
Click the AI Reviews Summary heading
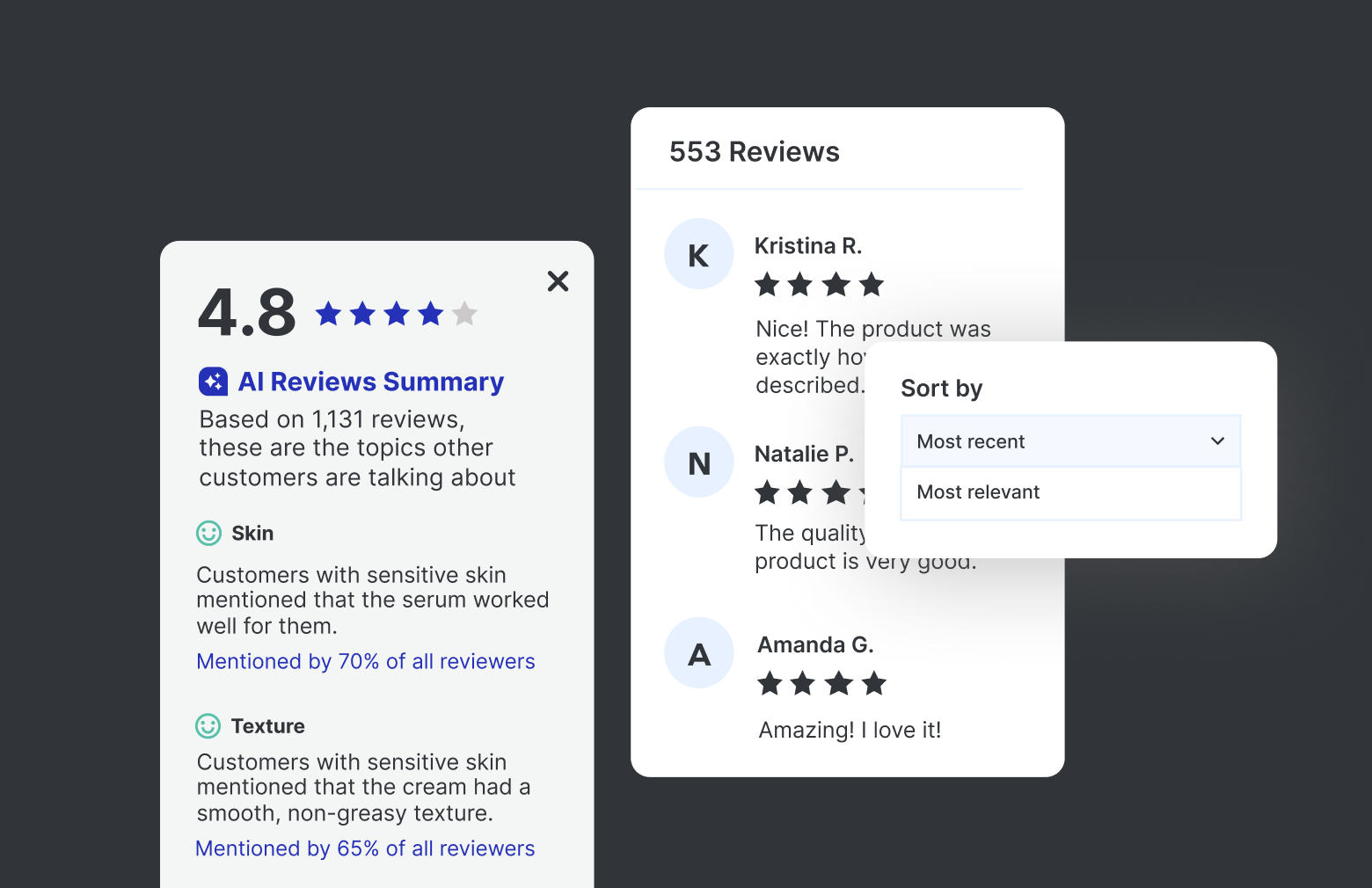(x=370, y=382)
